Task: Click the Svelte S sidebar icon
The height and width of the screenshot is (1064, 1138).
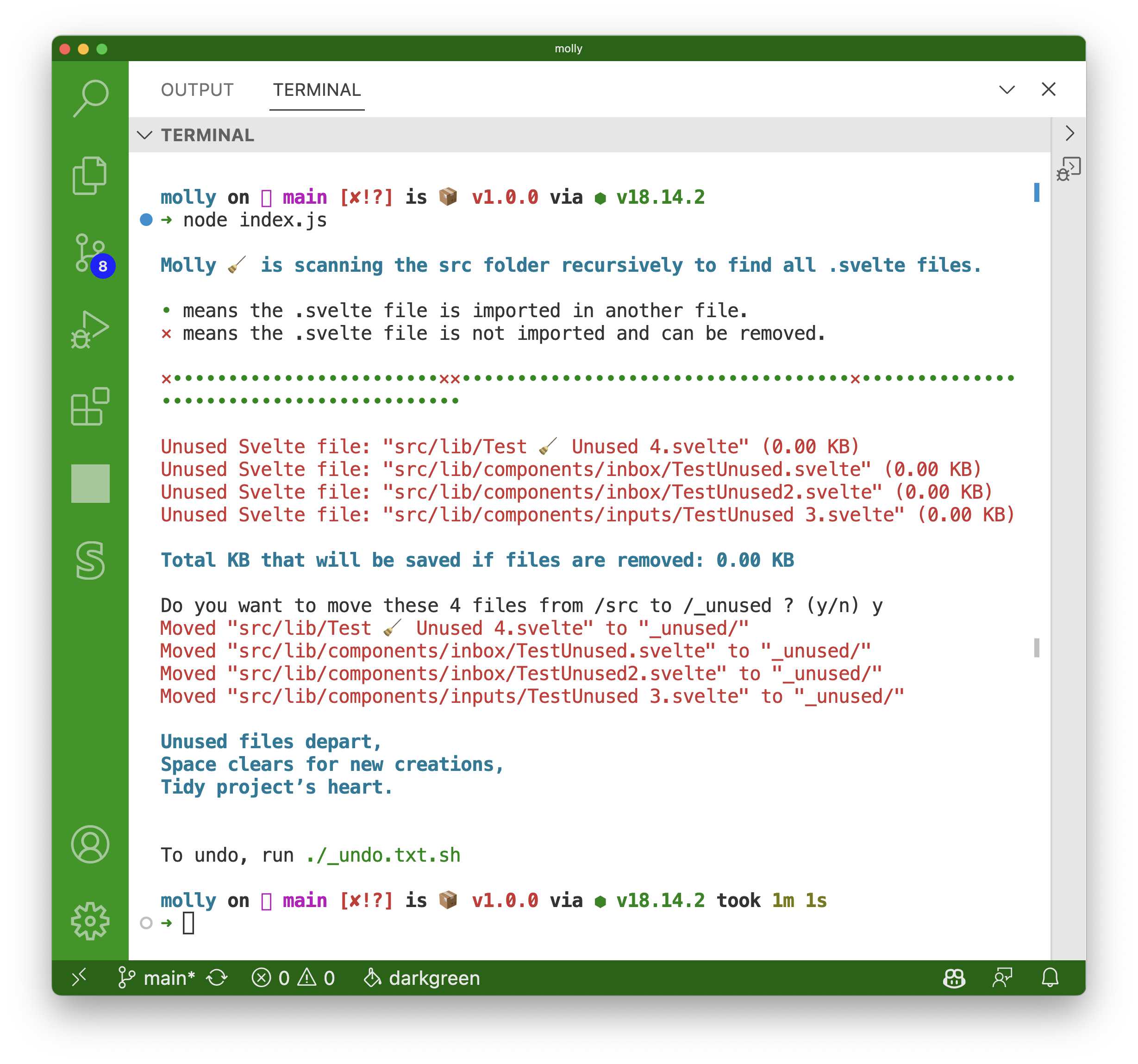Action: (90, 560)
